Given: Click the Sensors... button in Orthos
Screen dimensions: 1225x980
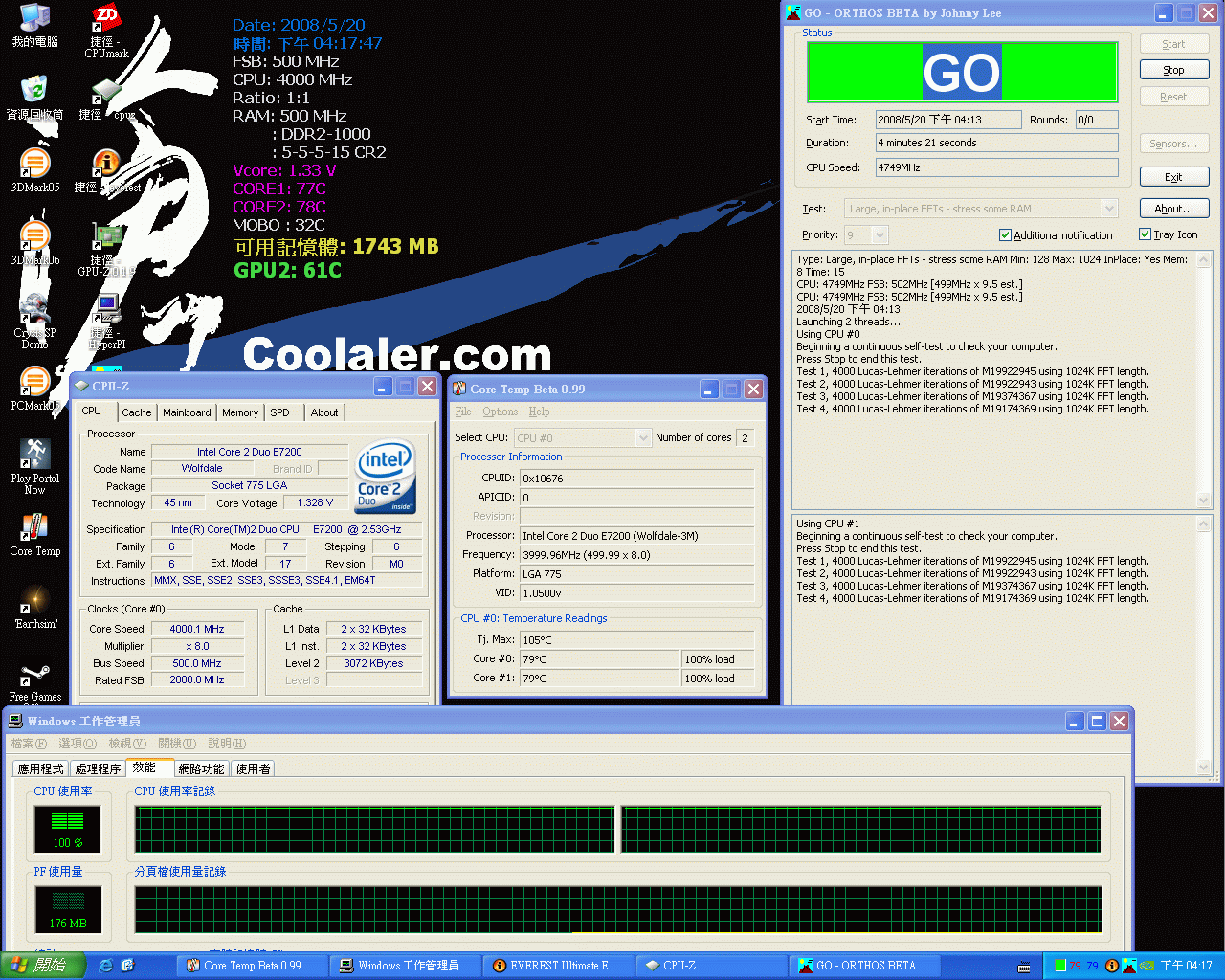Looking at the screenshot, I should click(x=1174, y=144).
